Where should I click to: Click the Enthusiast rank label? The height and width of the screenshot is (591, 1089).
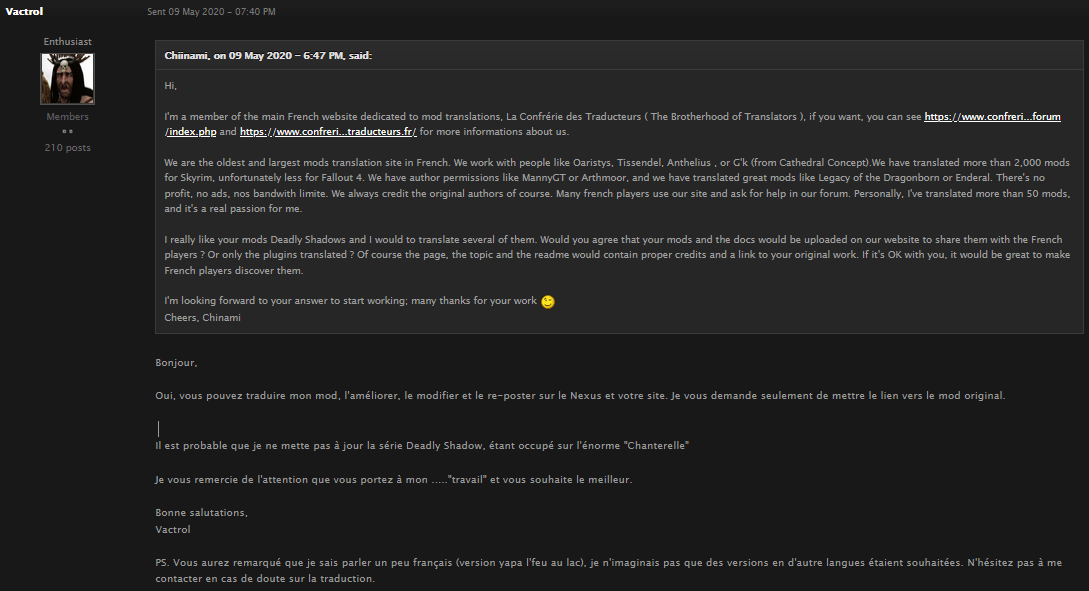point(67,41)
